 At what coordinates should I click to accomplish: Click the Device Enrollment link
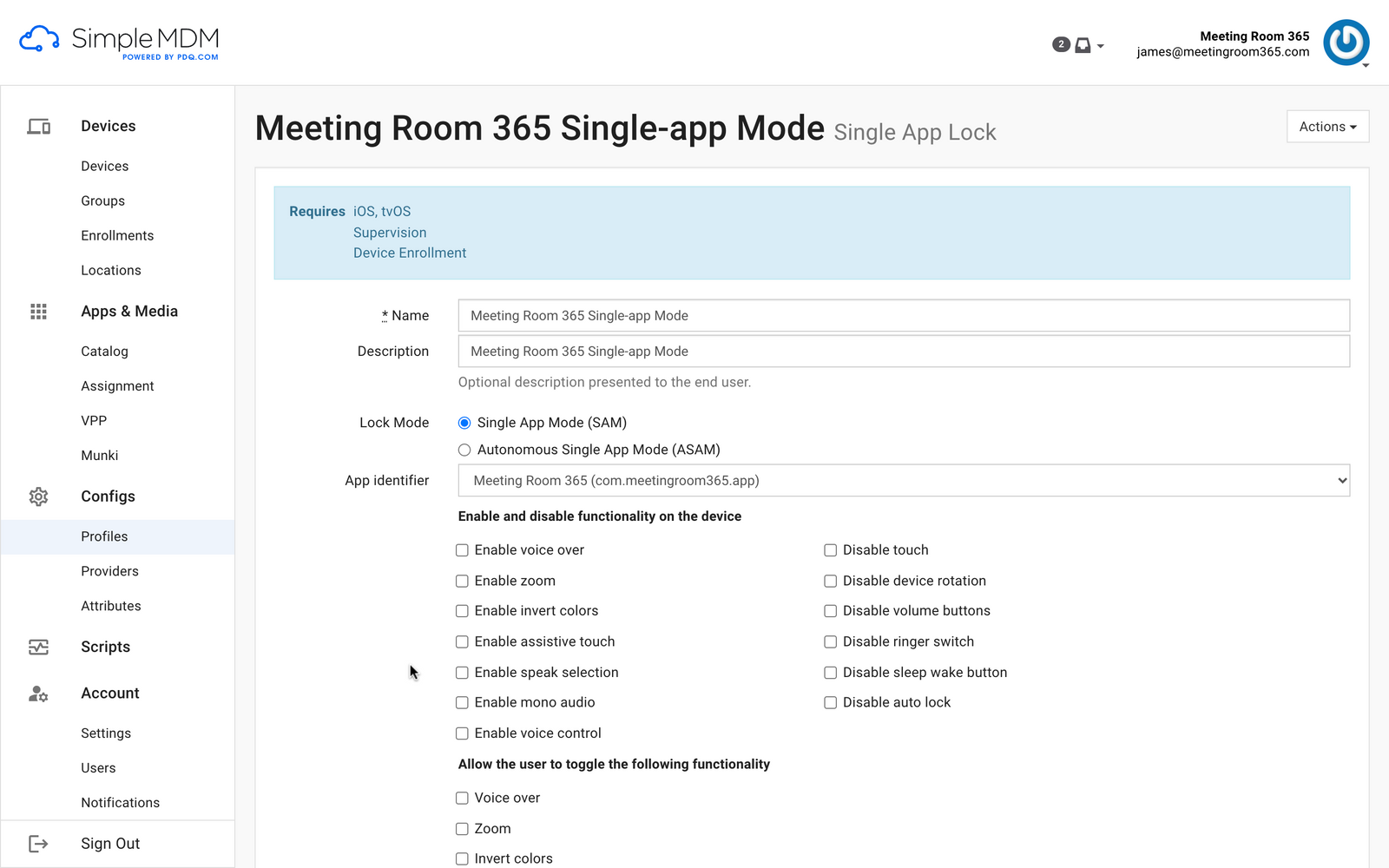point(409,253)
